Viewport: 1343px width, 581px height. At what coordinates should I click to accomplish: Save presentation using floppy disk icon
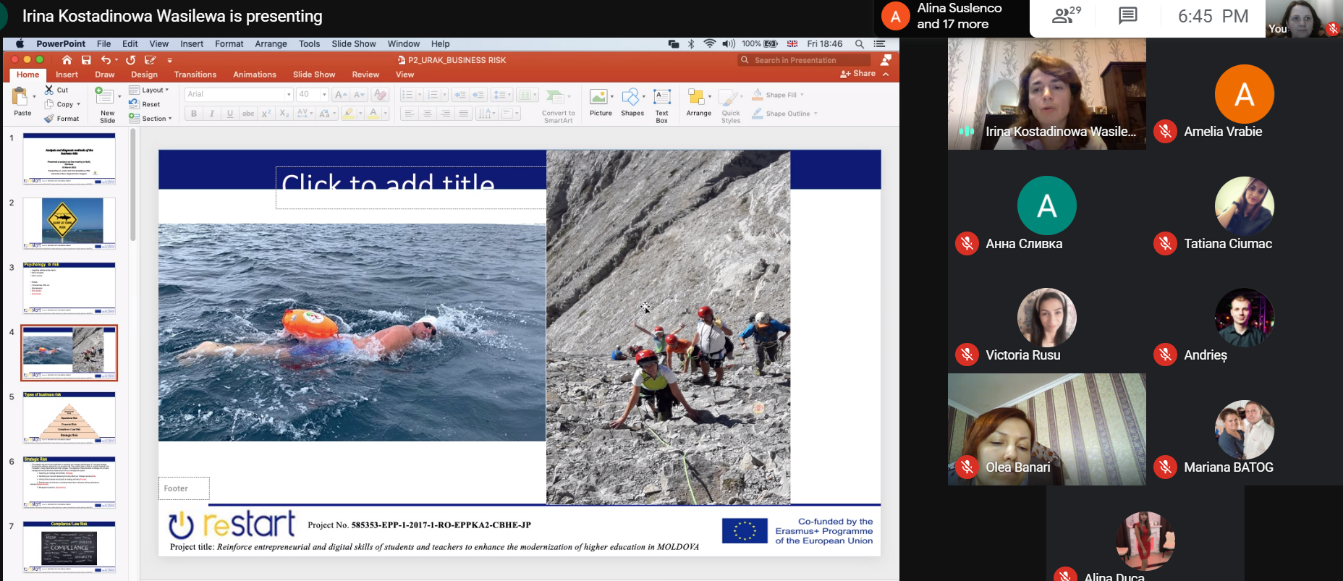(x=84, y=60)
